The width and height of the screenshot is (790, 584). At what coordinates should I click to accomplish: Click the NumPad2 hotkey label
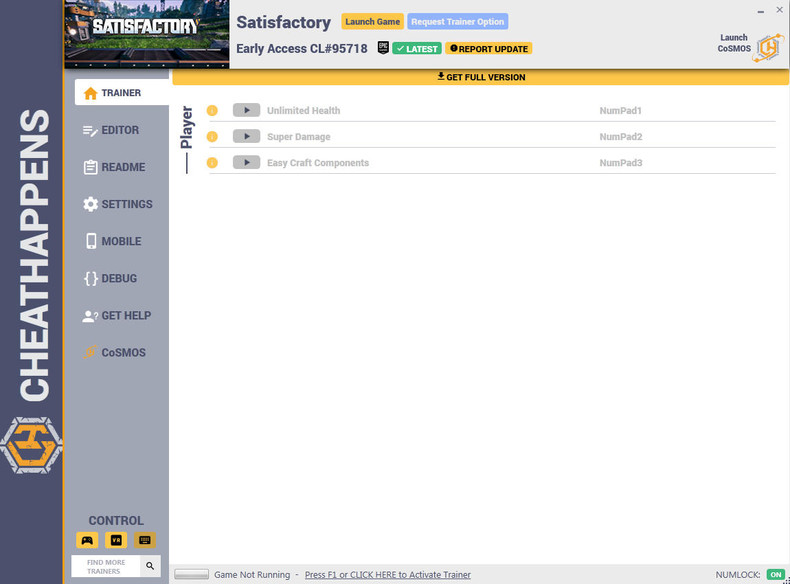click(x=620, y=137)
